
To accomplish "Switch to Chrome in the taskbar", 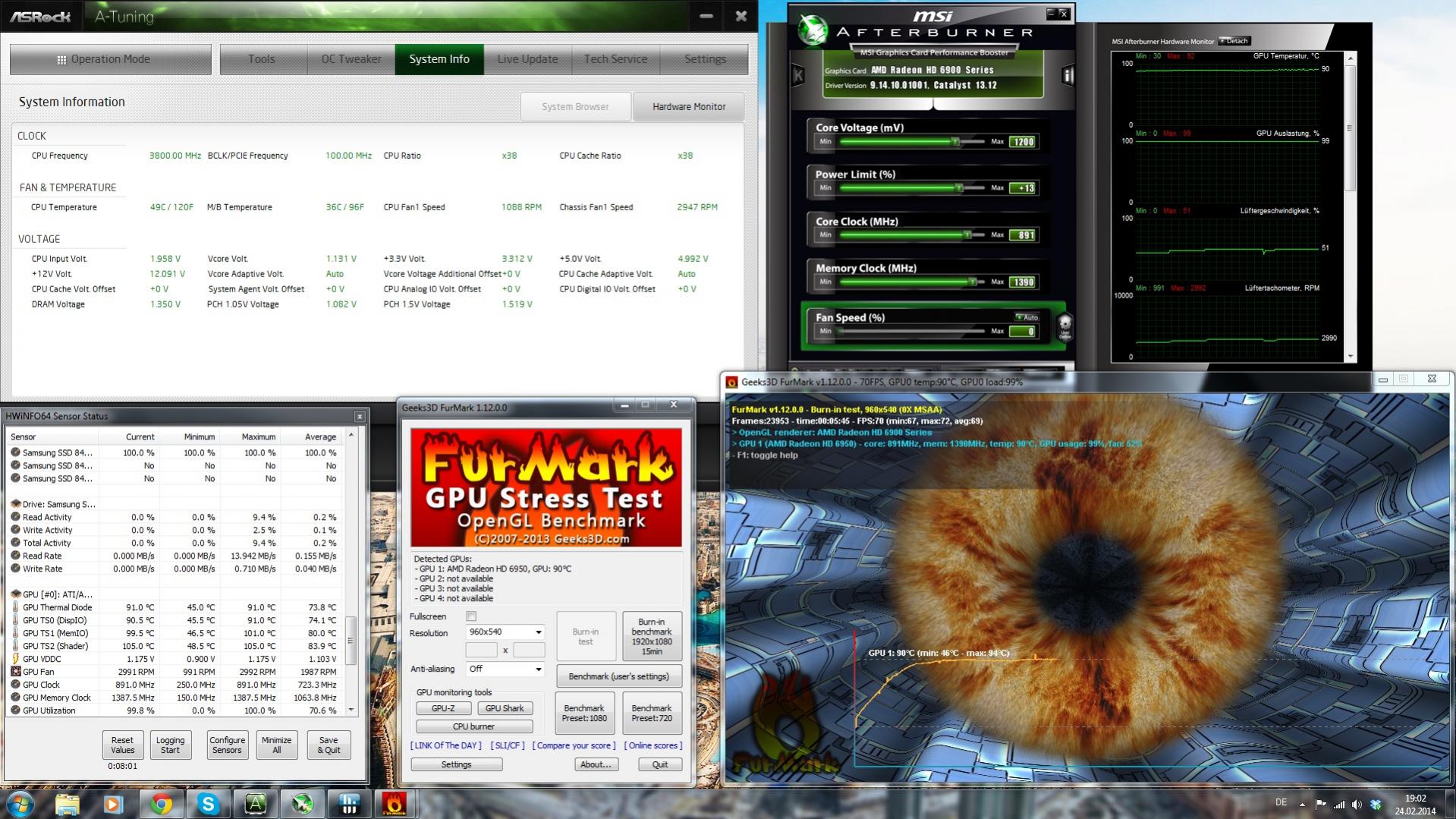I will 161,804.
